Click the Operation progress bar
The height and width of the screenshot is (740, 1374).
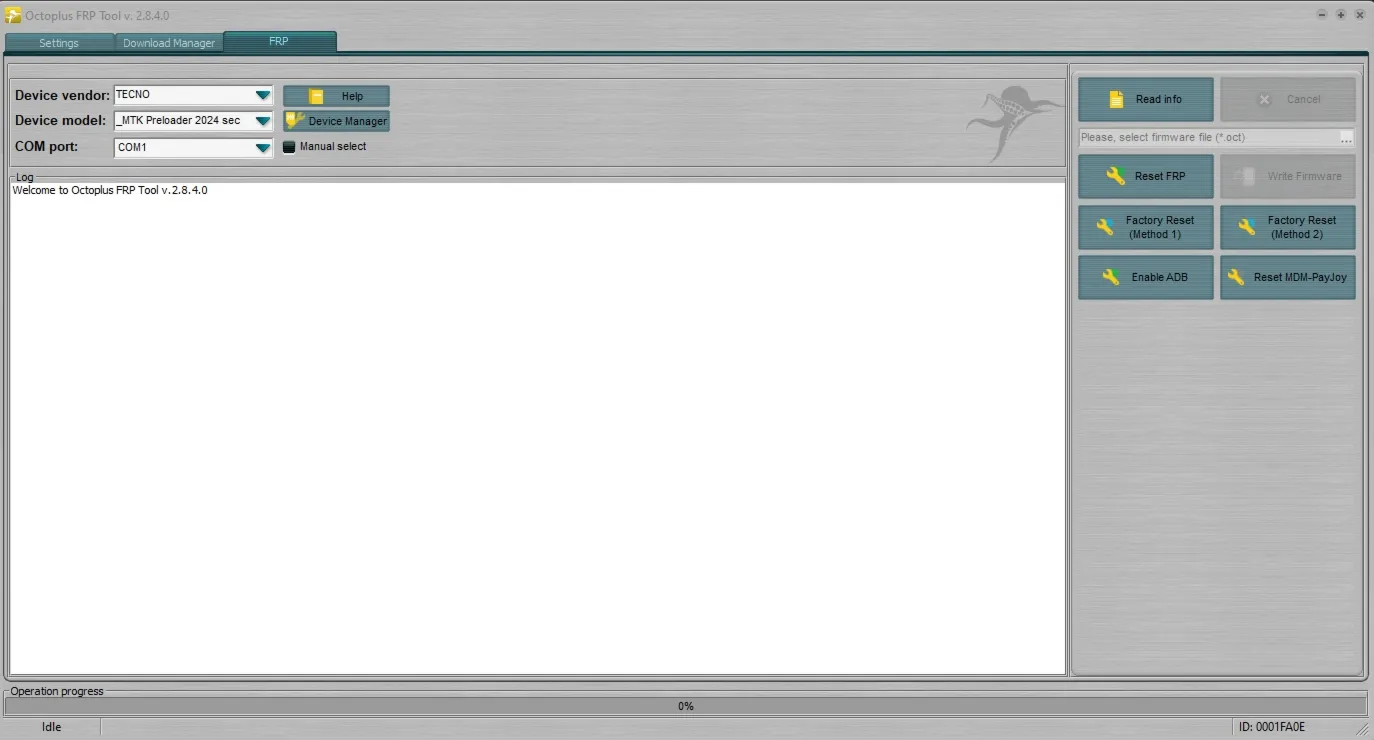(x=686, y=706)
